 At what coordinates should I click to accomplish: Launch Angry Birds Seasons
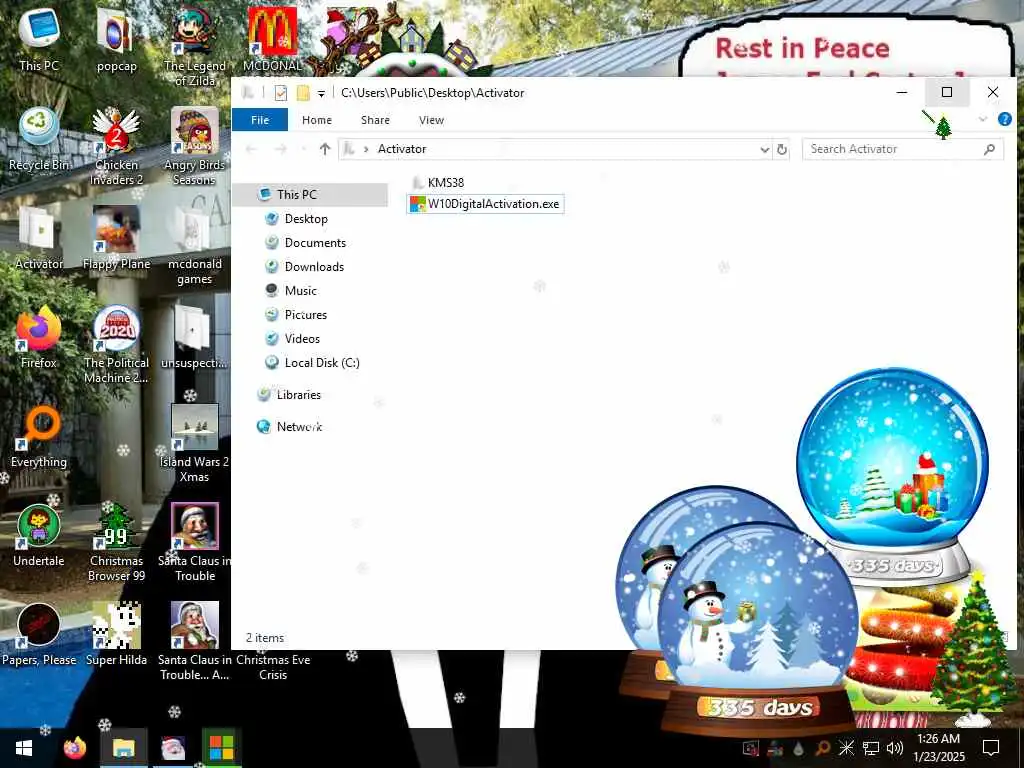tap(195, 145)
